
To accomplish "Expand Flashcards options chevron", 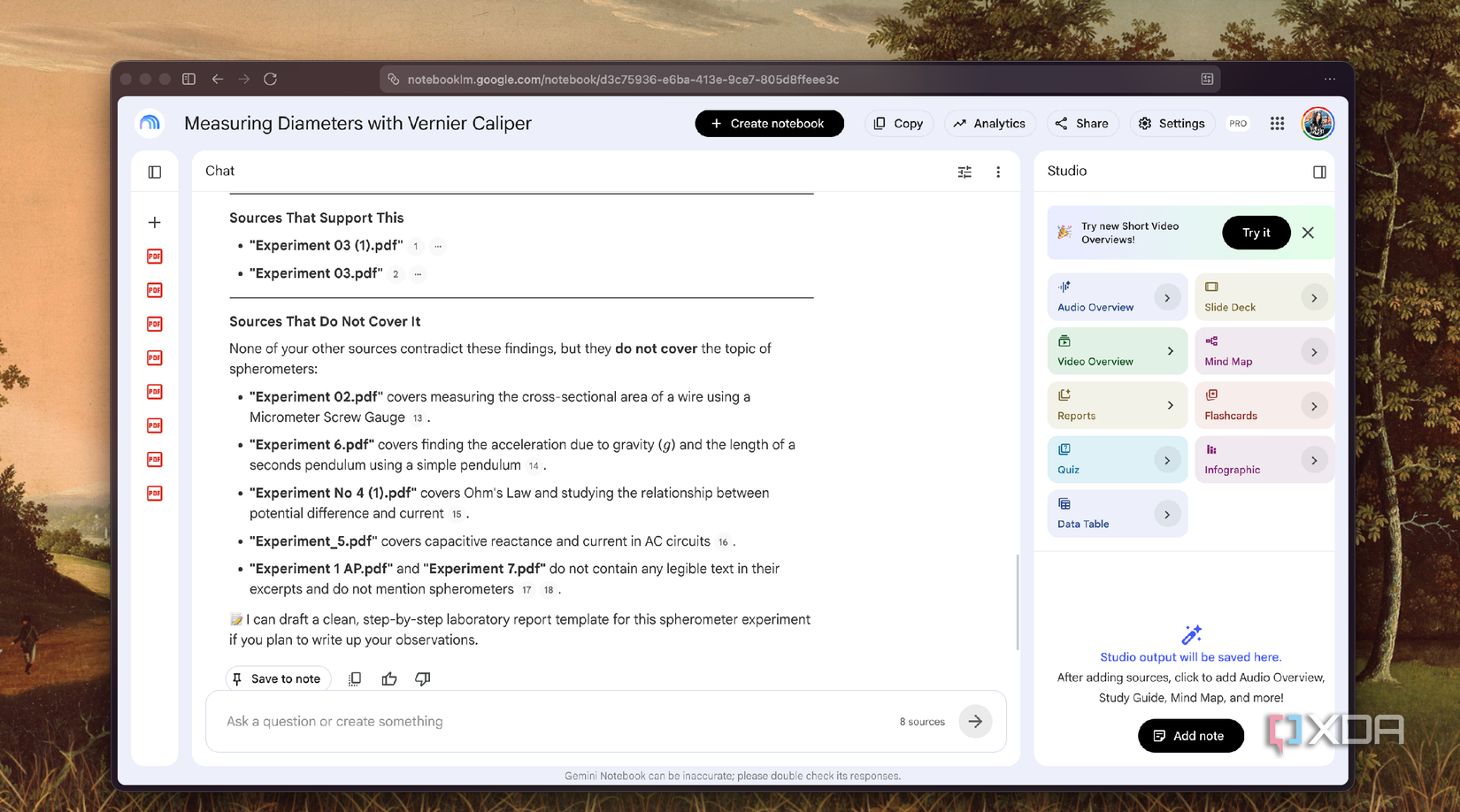I will click(1314, 406).
